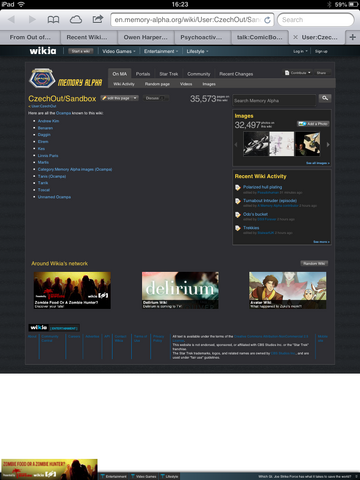Viewport: 360px width, 480px height.
Task: Tap the Safari forward arrow
Action: tap(32, 19)
